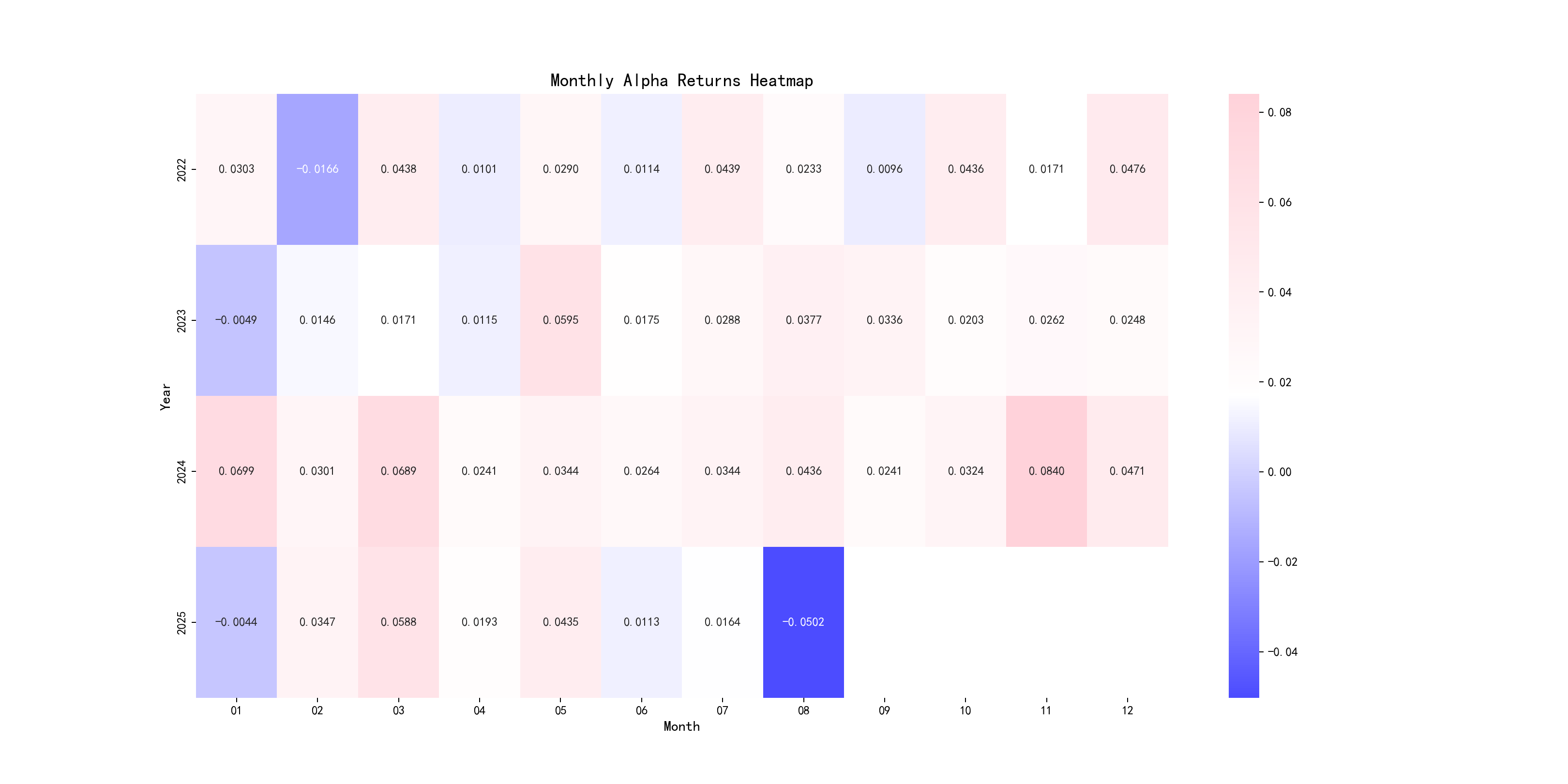Click the 0.08 tick on the colorbar
1568x784 pixels.
click(x=1279, y=113)
